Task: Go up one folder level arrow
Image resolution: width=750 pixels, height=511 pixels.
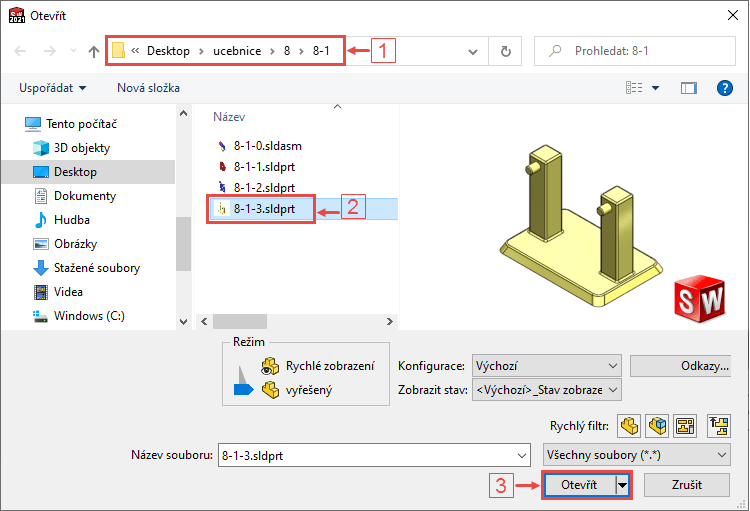Action: [x=94, y=51]
